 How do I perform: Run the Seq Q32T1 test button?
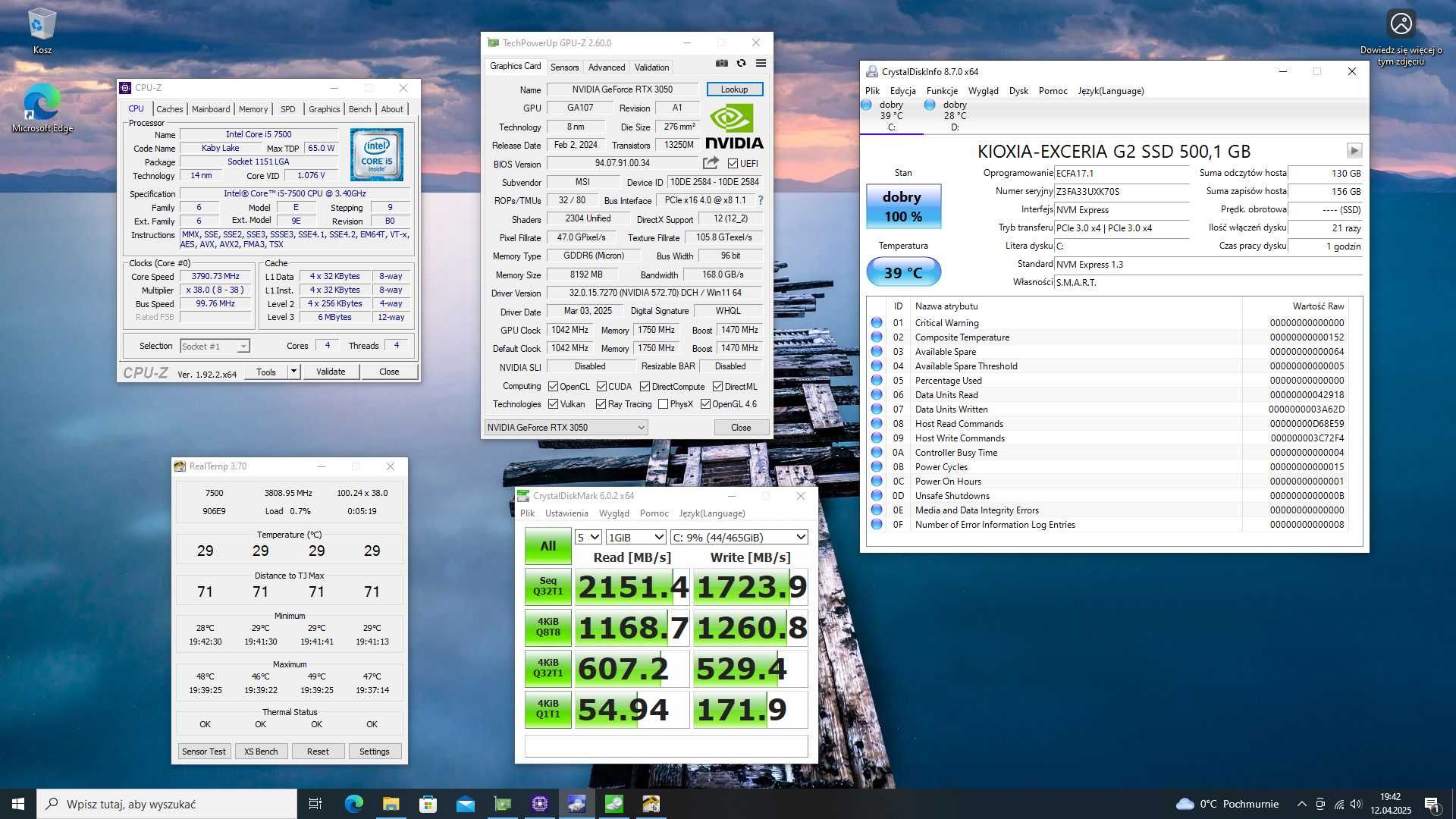coord(548,586)
